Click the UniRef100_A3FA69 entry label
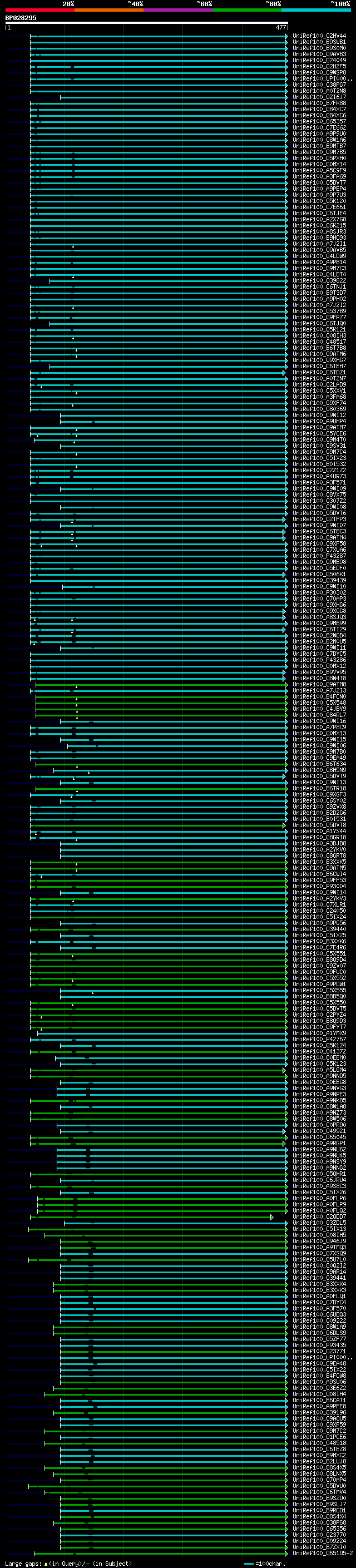This screenshot has width=356, height=1568. [x=319, y=176]
